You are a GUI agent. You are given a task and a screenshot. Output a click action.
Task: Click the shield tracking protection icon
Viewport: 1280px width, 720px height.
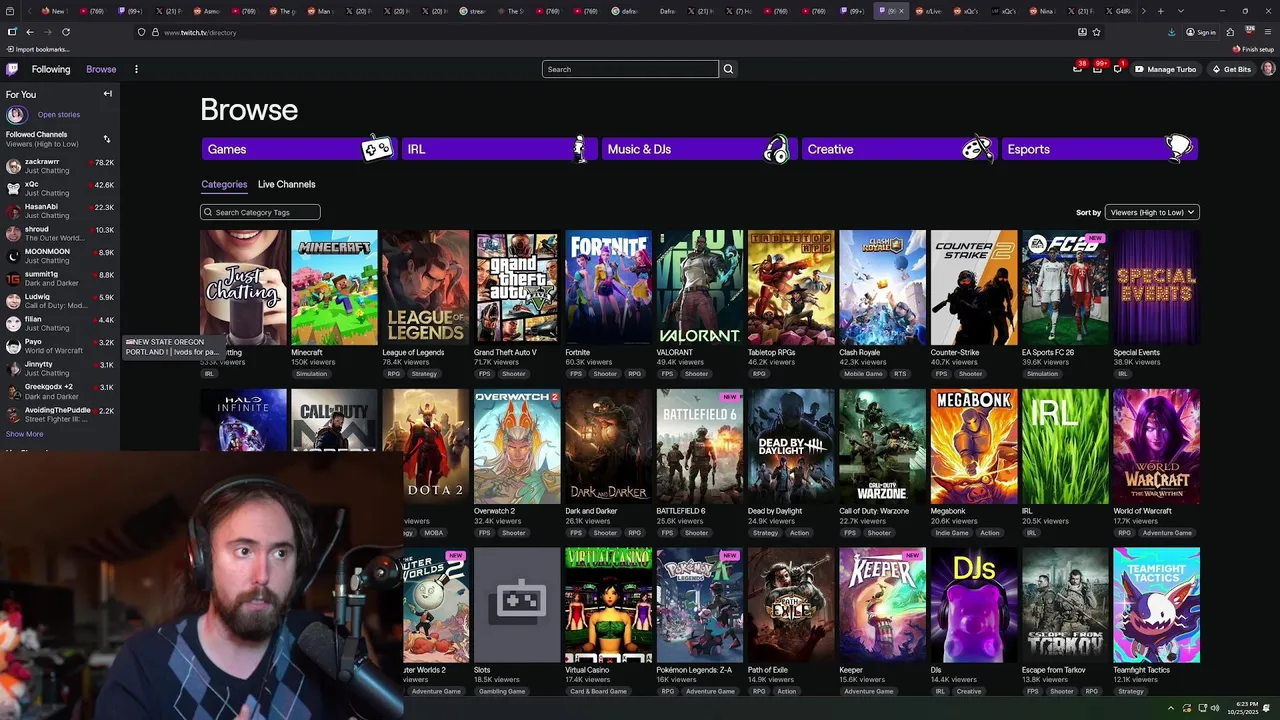tap(142, 32)
